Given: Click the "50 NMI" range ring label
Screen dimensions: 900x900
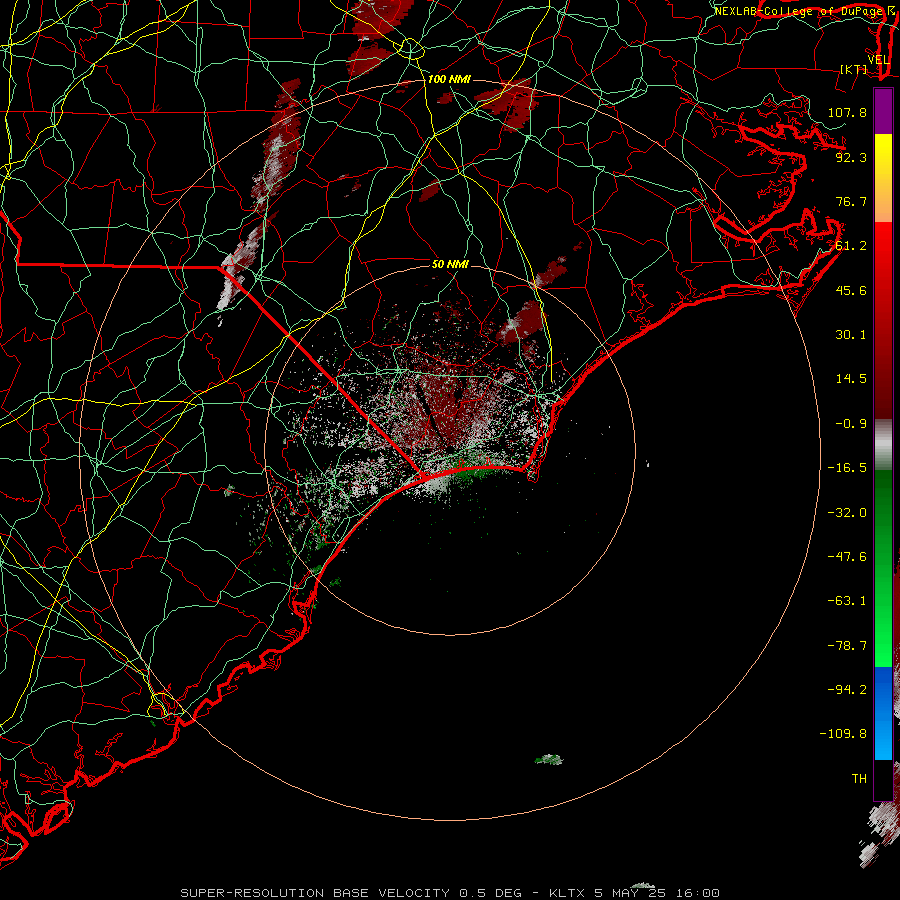Looking at the screenshot, I should 450,264.
